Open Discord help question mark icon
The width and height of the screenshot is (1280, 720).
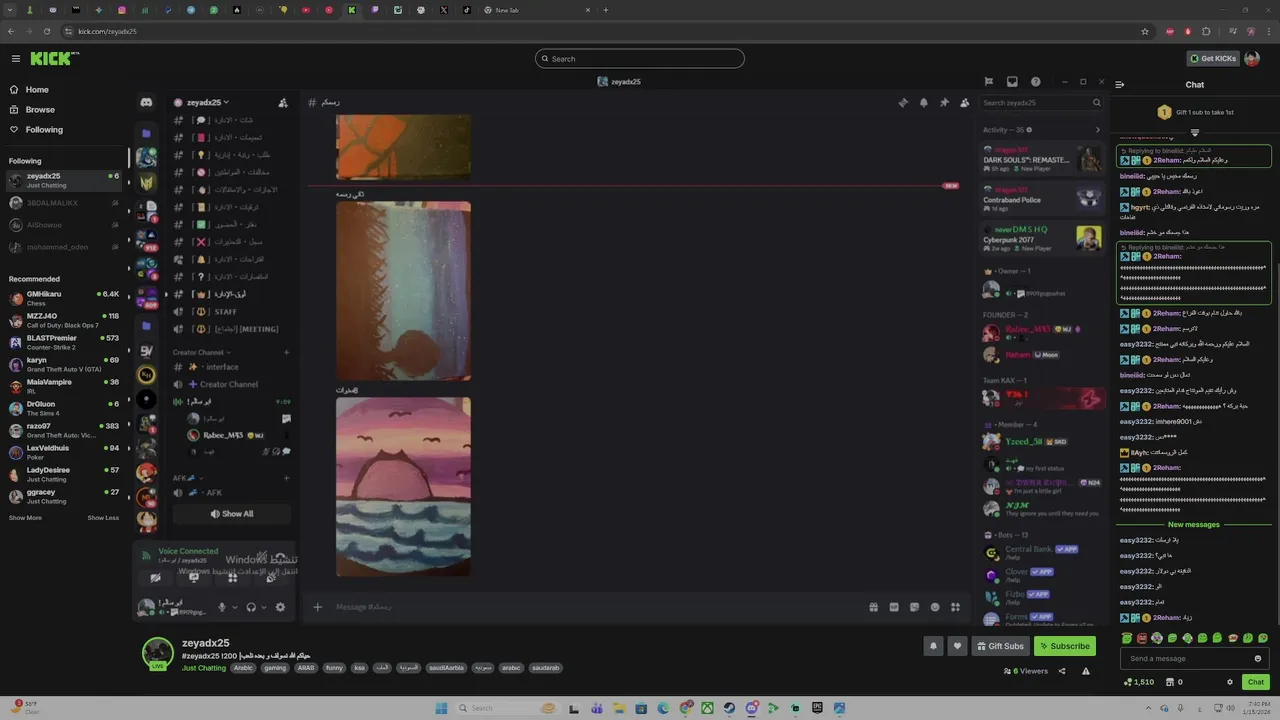point(1036,82)
